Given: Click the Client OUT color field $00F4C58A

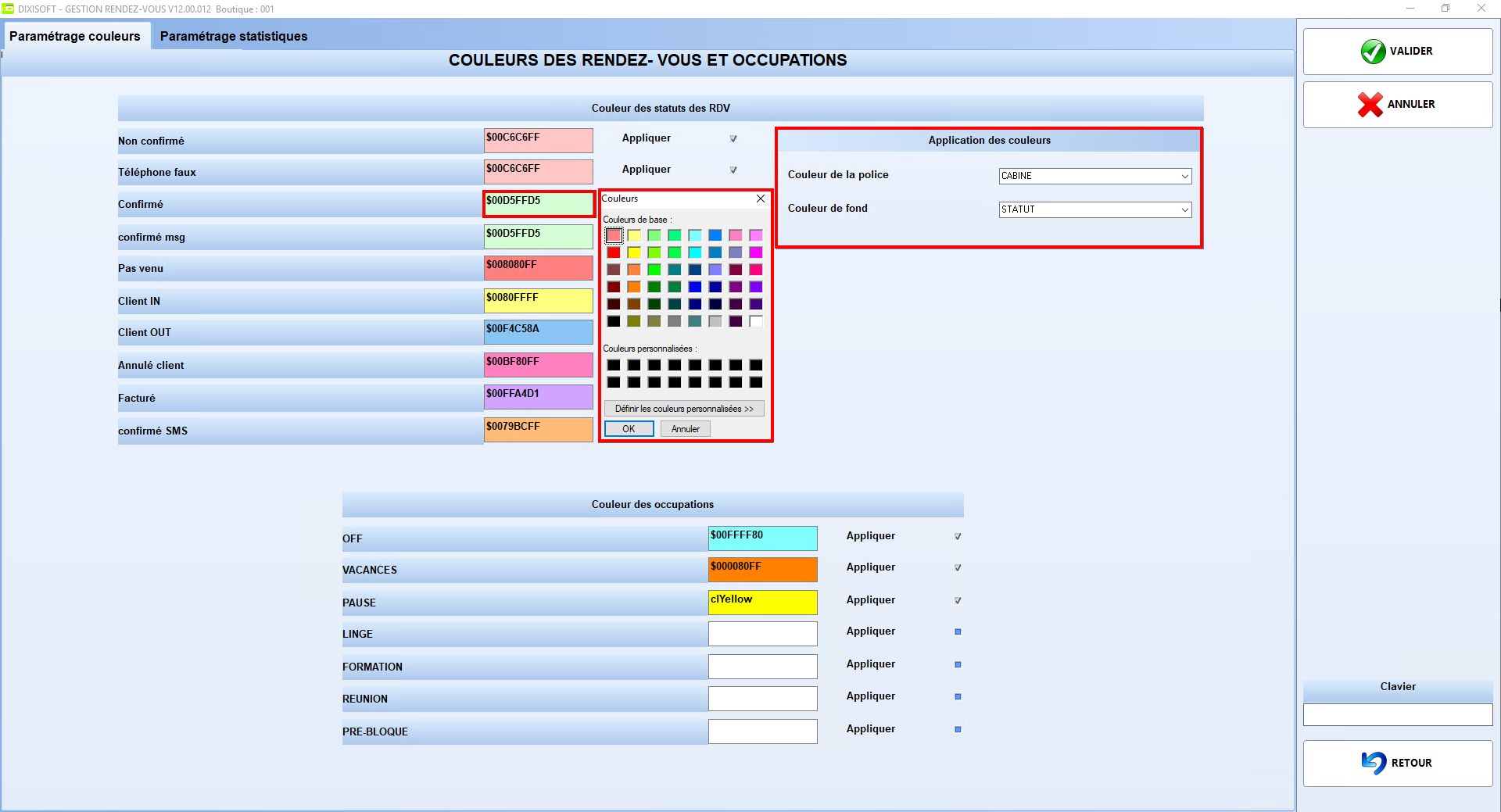Looking at the screenshot, I should coord(539,332).
